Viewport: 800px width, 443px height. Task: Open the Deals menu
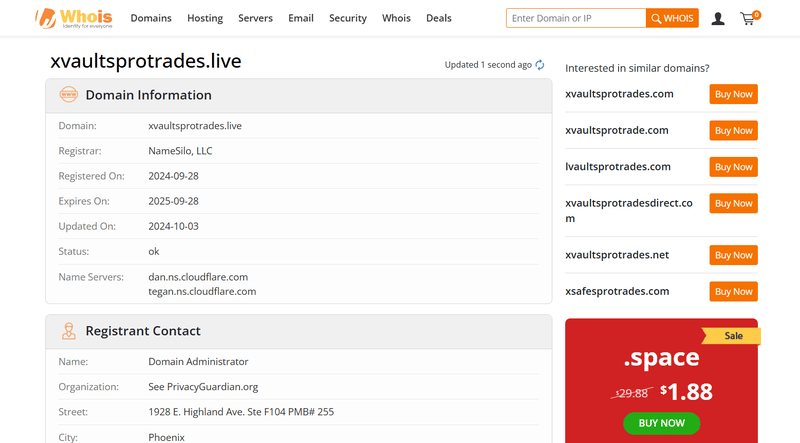(x=439, y=18)
